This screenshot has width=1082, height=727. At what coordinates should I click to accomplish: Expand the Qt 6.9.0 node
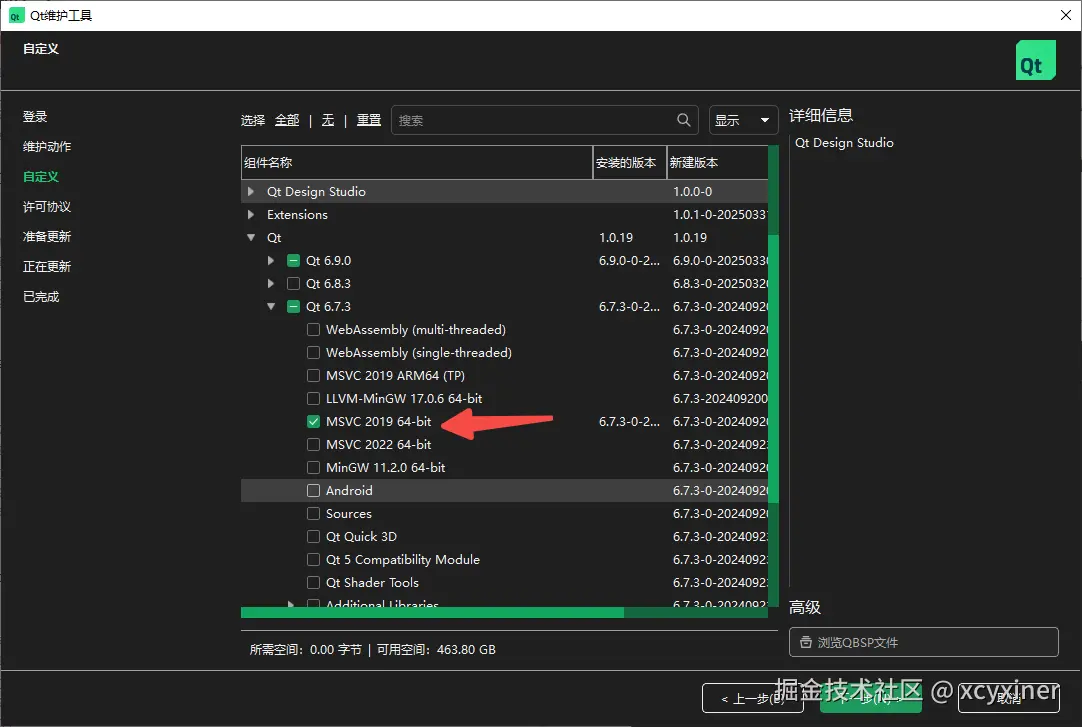tap(271, 261)
